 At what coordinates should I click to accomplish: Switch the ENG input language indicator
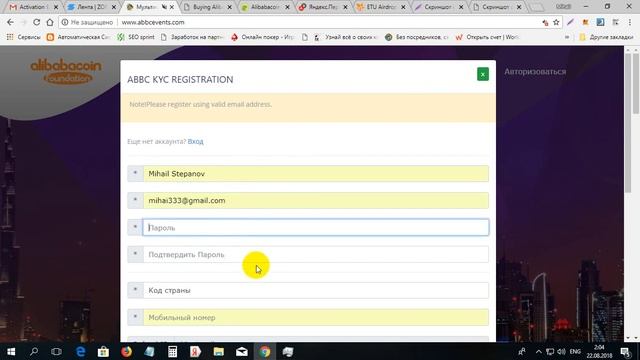[575, 352]
